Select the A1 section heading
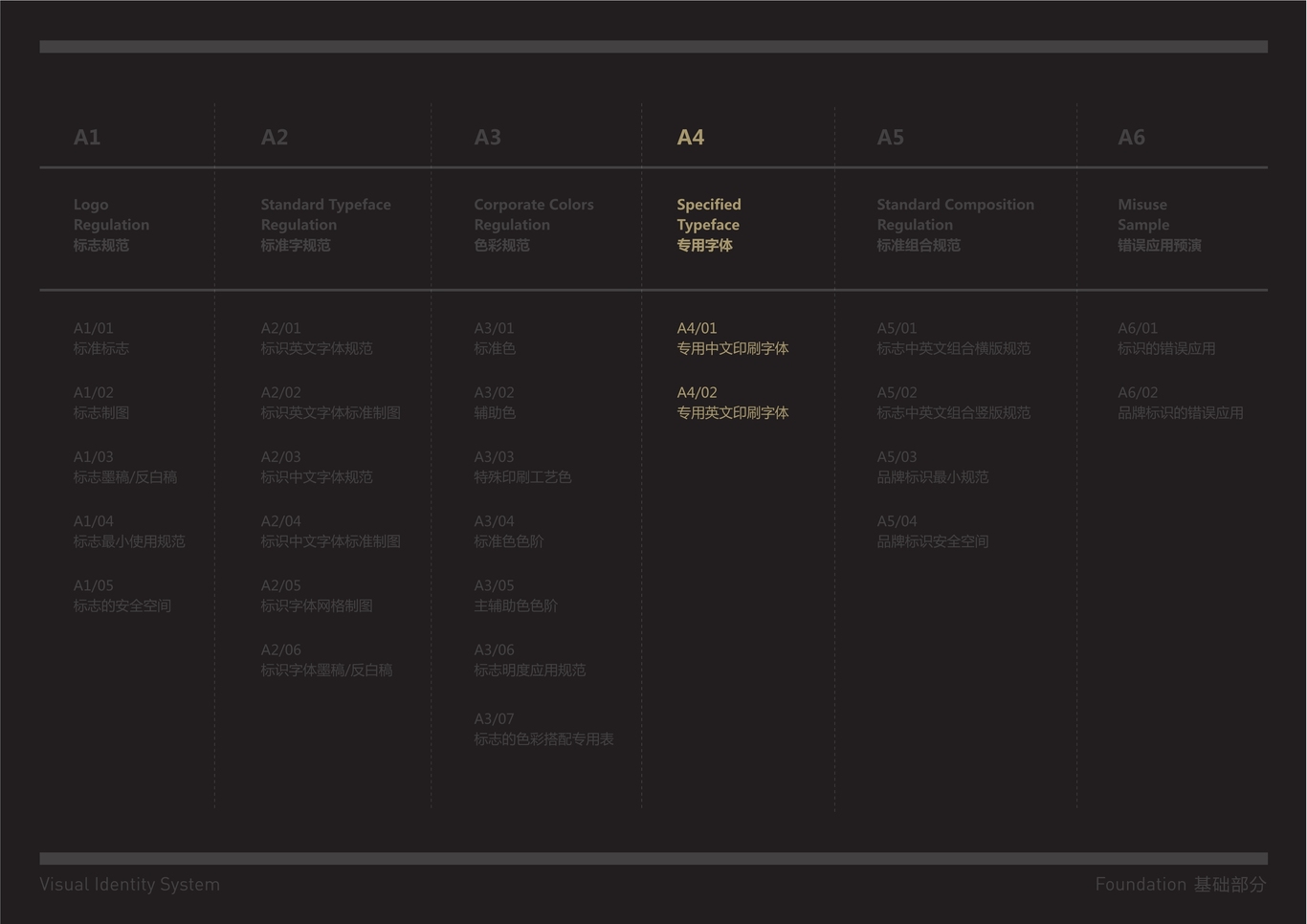This screenshot has height=924, width=1307. [87, 137]
